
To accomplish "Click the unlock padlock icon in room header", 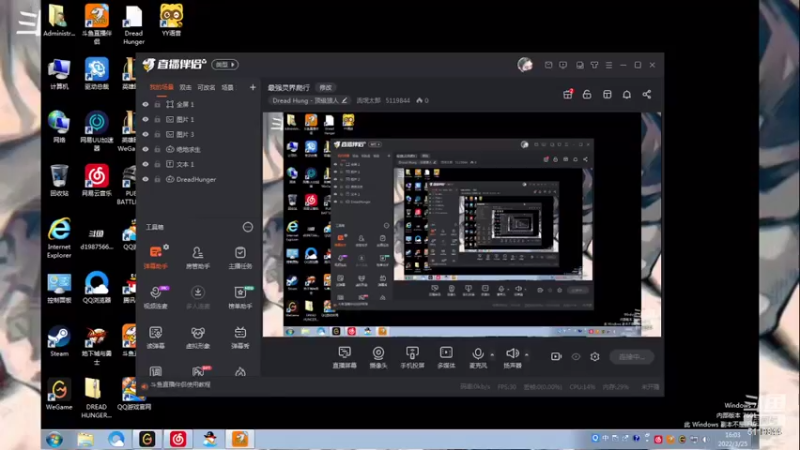I will click(x=587, y=94).
